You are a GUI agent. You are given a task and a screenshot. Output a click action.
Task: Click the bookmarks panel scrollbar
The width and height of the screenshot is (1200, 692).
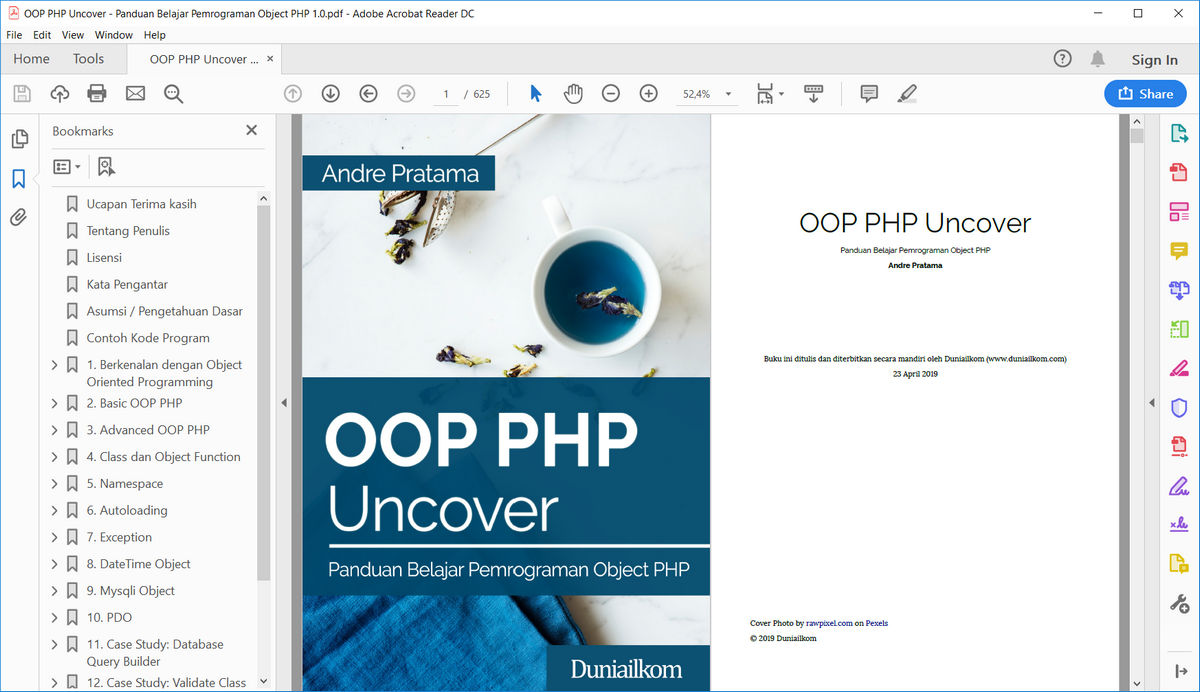(x=264, y=393)
